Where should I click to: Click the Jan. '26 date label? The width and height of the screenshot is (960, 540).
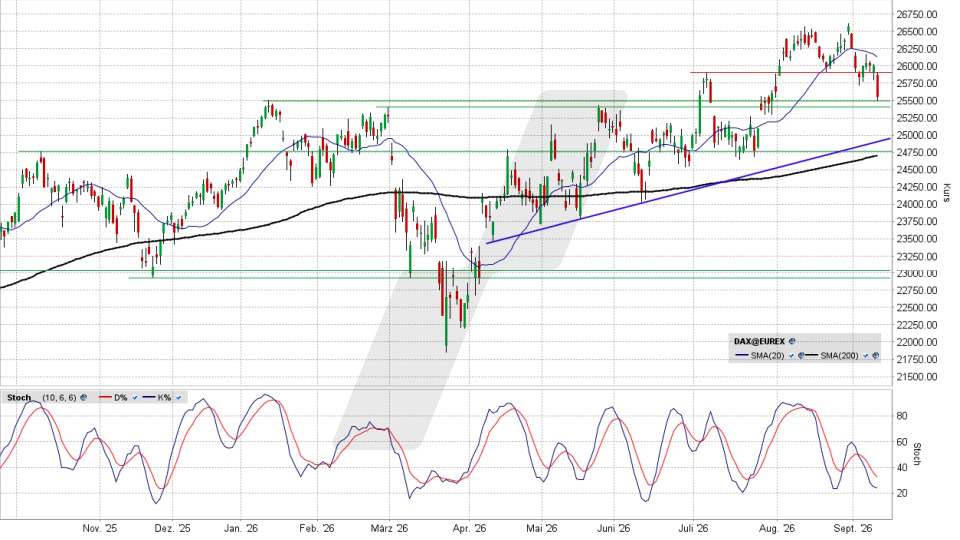(x=241, y=528)
